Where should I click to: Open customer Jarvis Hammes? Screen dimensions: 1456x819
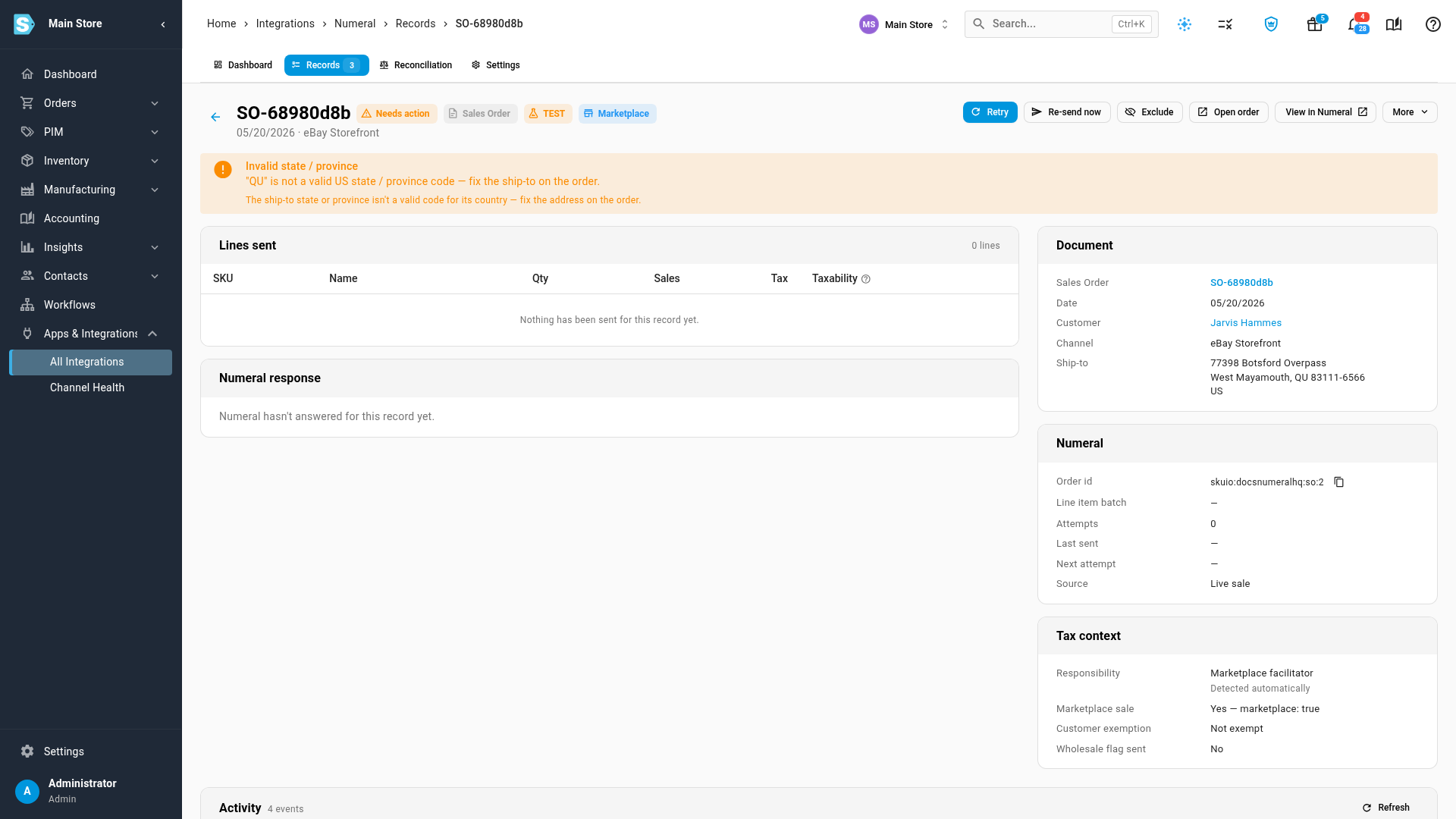pyautogui.click(x=1246, y=323)
